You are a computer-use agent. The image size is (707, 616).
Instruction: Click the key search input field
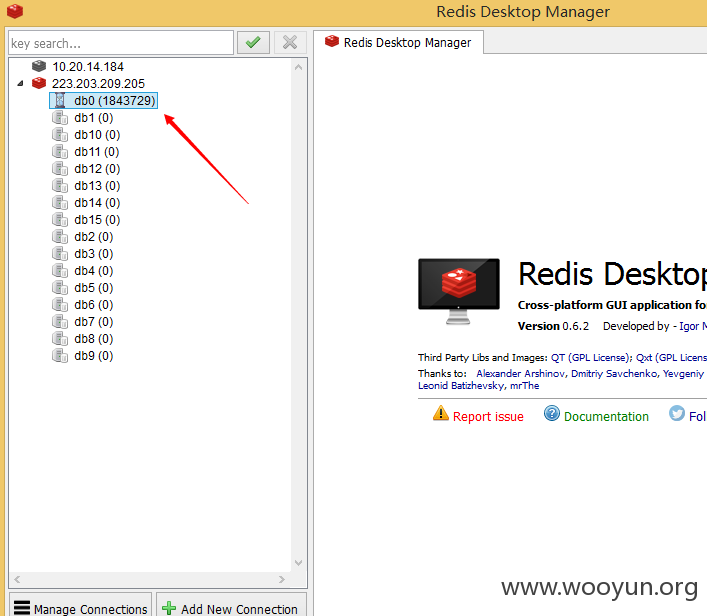click(121, 43)
